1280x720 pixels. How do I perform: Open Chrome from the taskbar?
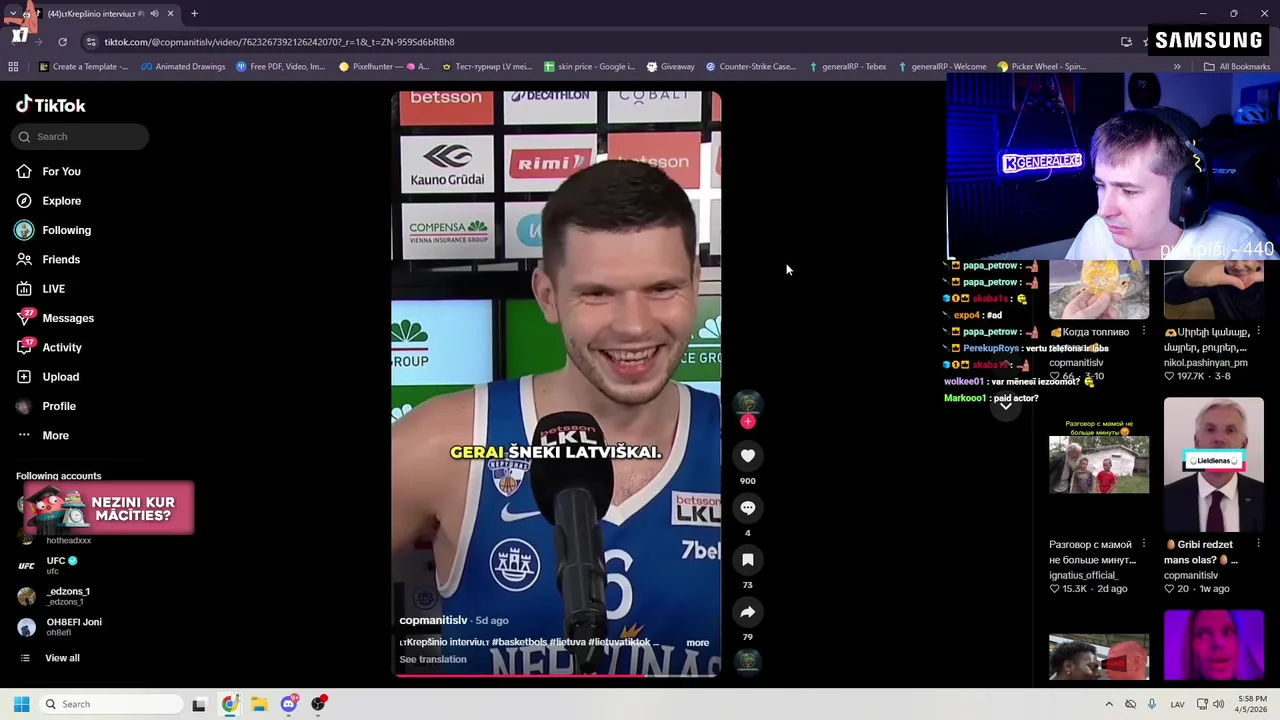pyautogui.click(x=230, y=704)
